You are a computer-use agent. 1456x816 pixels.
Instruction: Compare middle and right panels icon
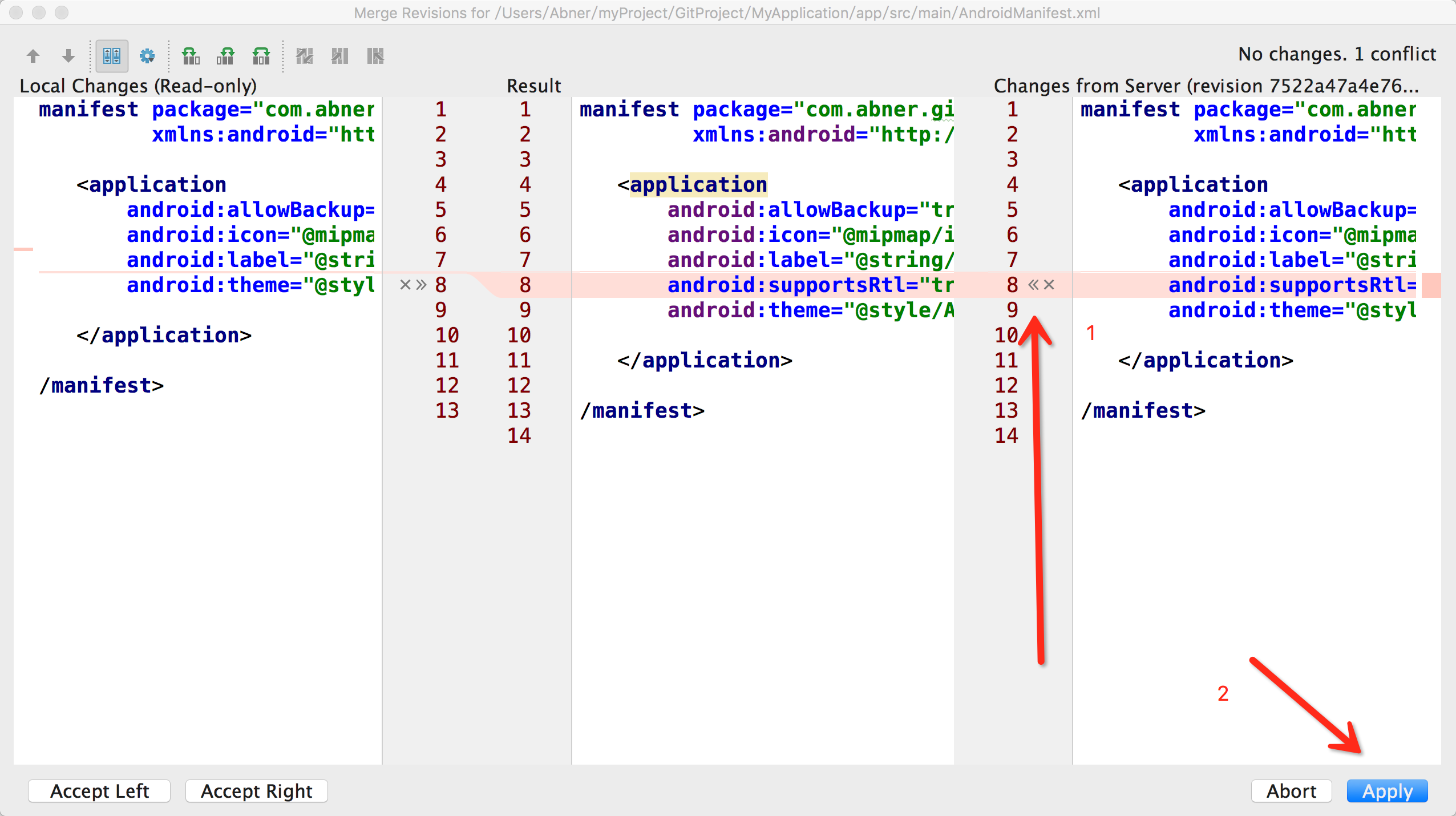coord(226,56)
